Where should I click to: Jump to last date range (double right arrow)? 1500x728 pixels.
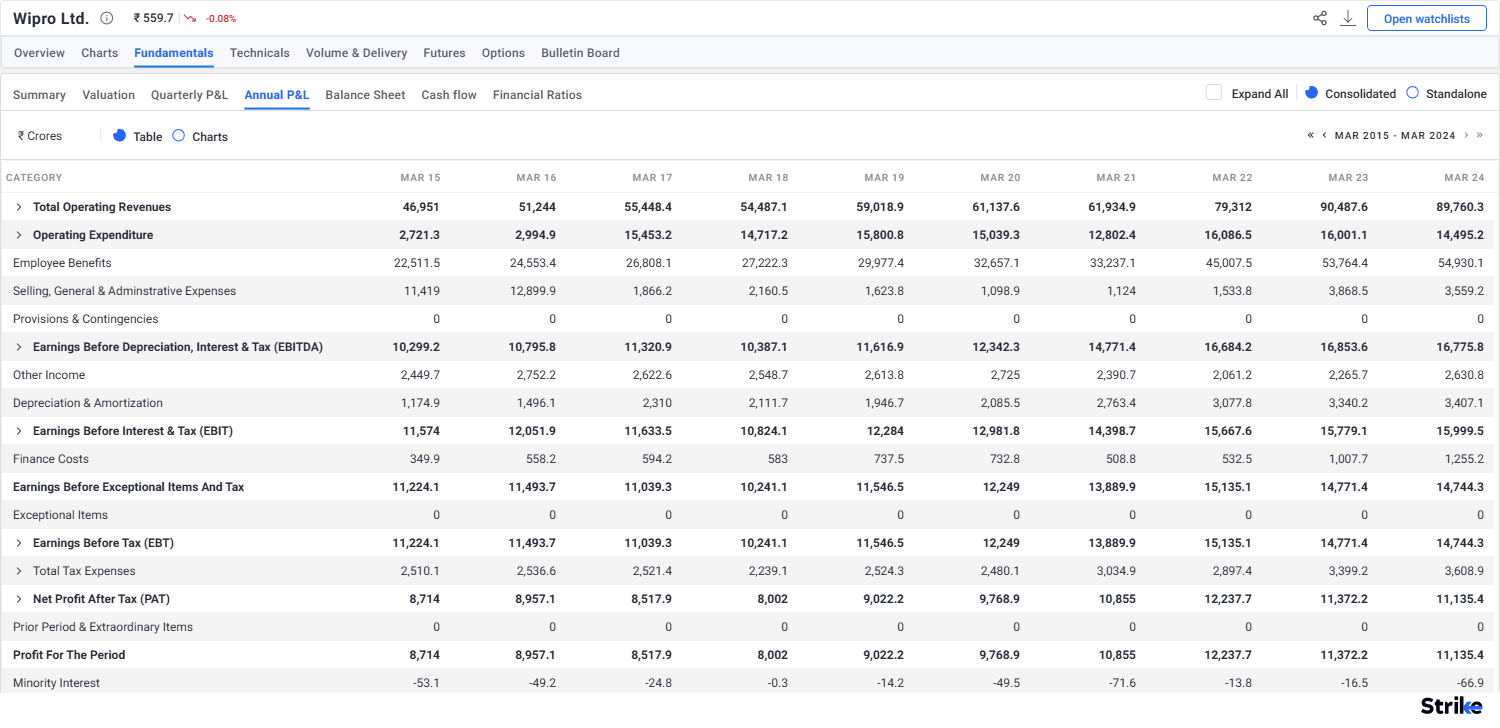(x=1480, y=135)
